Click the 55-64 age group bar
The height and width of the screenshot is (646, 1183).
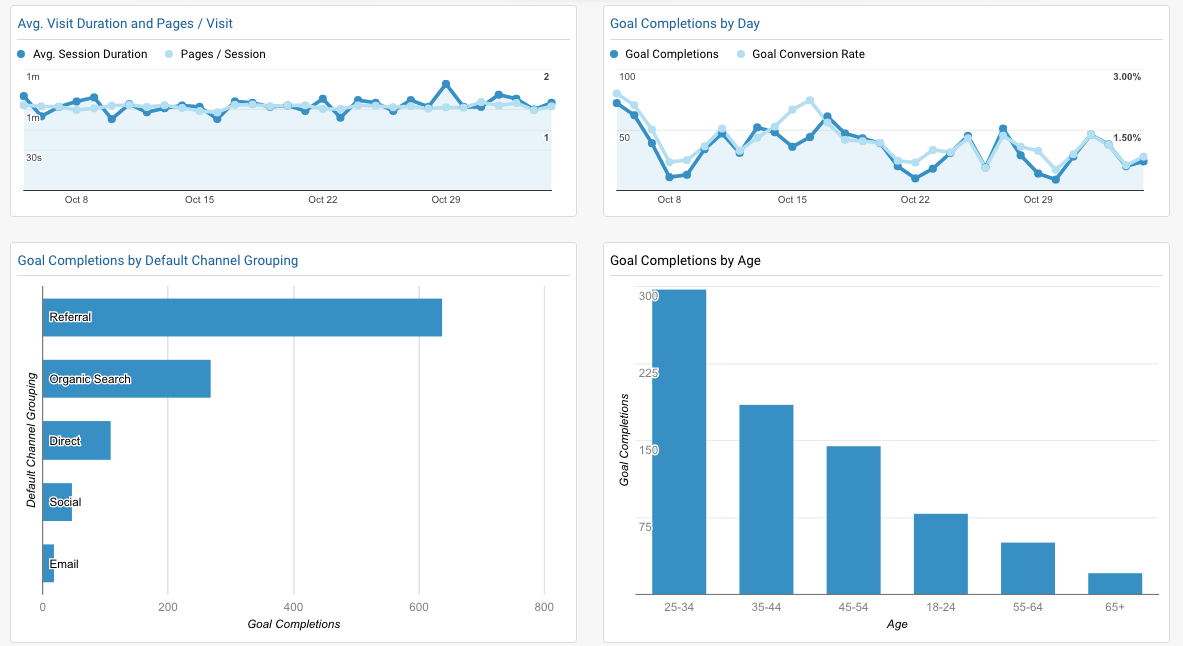[1028, 568]
